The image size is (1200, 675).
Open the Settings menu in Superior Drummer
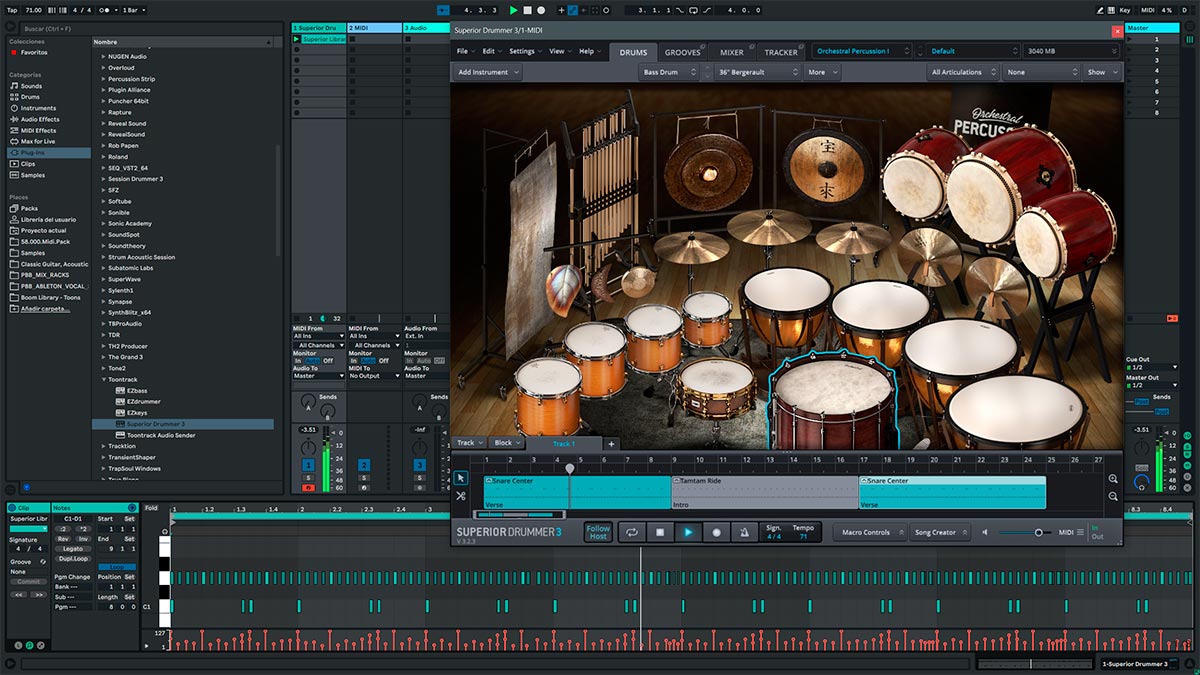(524, 51)
